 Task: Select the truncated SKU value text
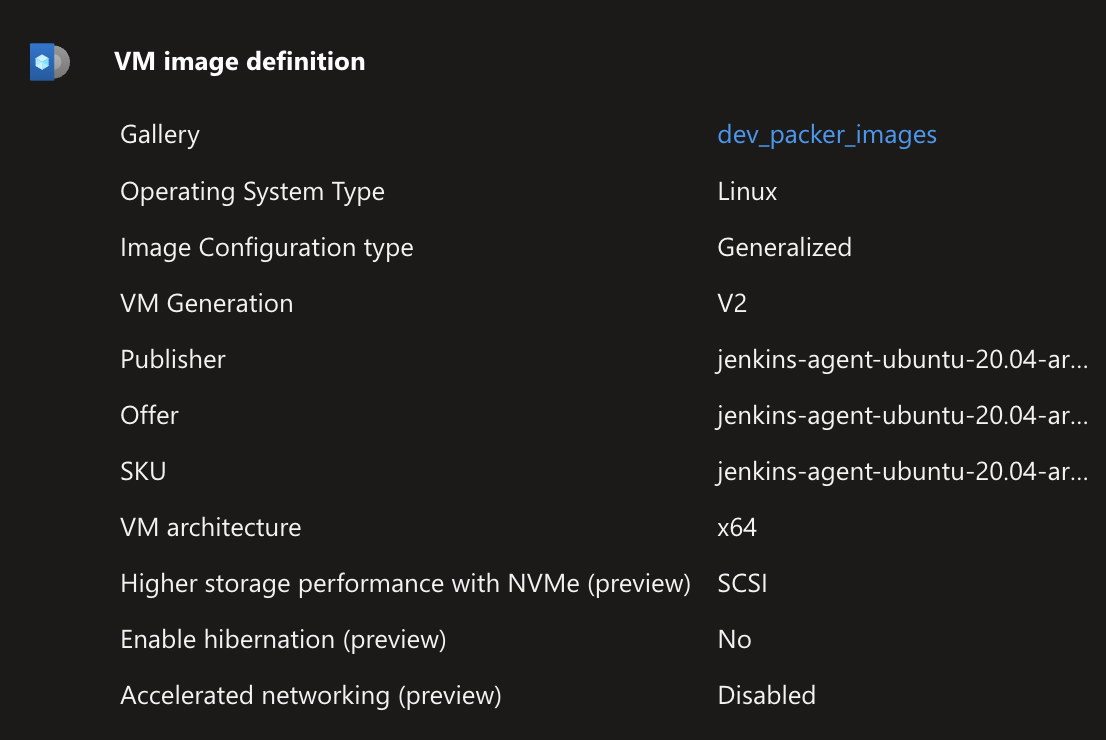pos(900,471)
